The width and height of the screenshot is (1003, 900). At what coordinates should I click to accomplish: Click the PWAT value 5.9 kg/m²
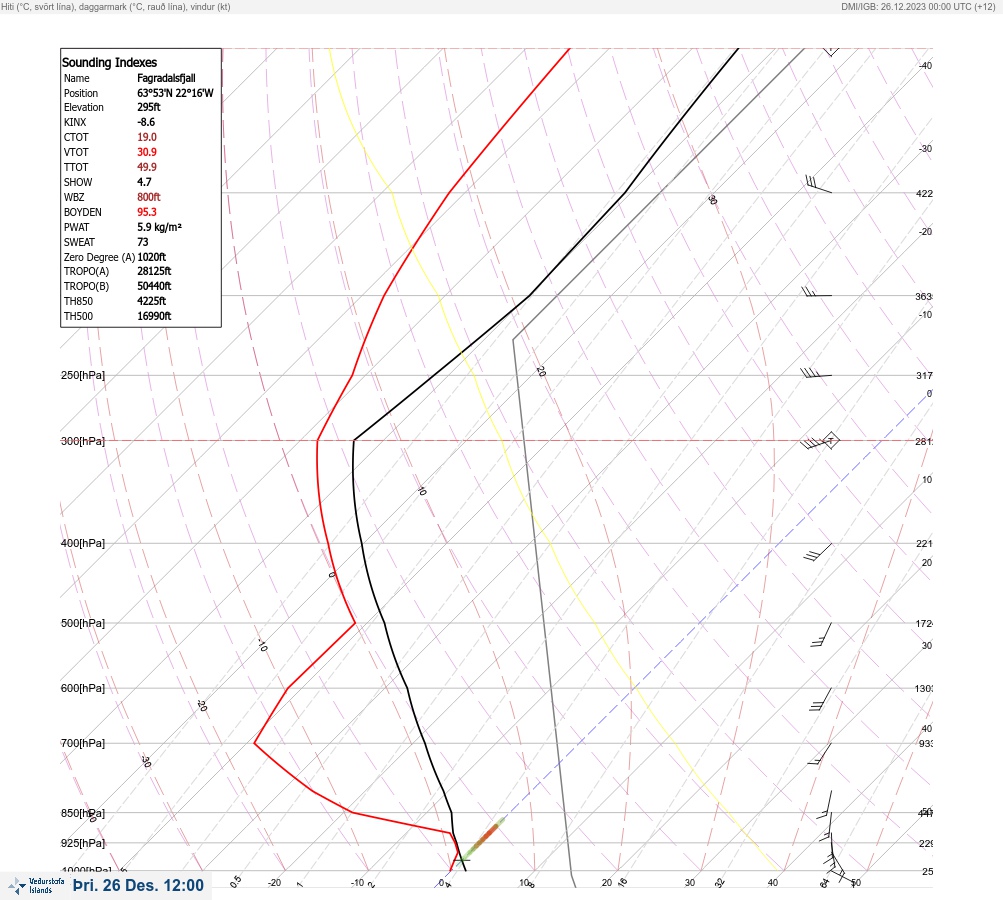[159, 227]
